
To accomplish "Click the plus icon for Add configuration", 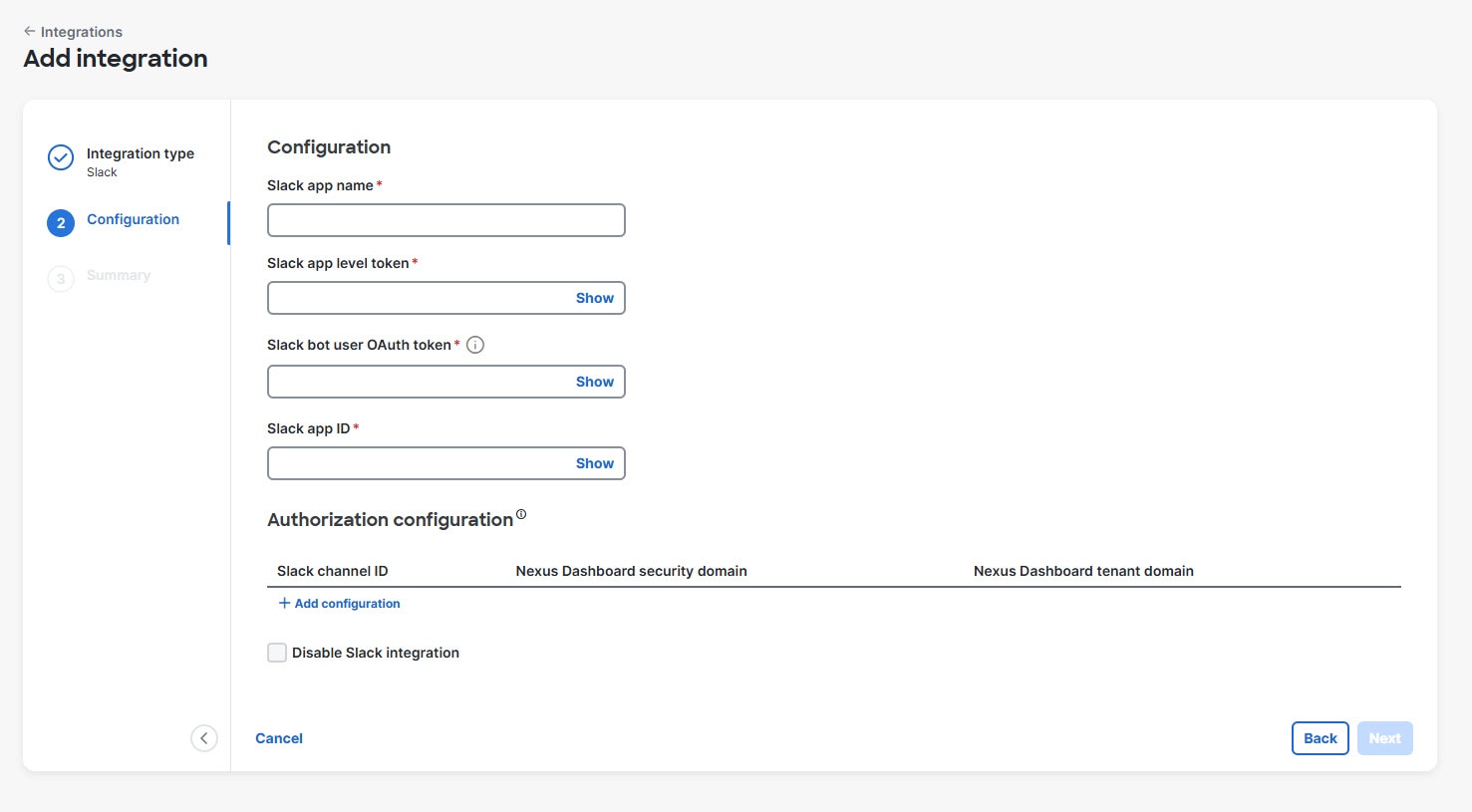I will point(285,603).
